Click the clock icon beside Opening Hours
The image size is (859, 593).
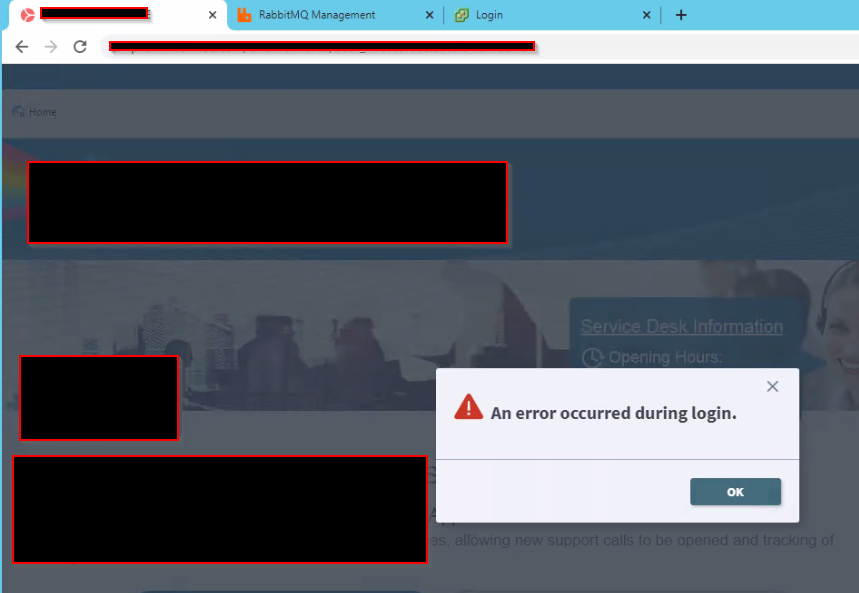coord(593,356)
